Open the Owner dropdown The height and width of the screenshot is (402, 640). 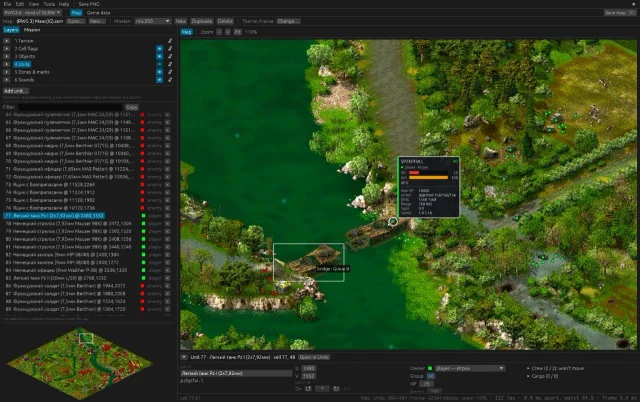[x=470, y=368]
